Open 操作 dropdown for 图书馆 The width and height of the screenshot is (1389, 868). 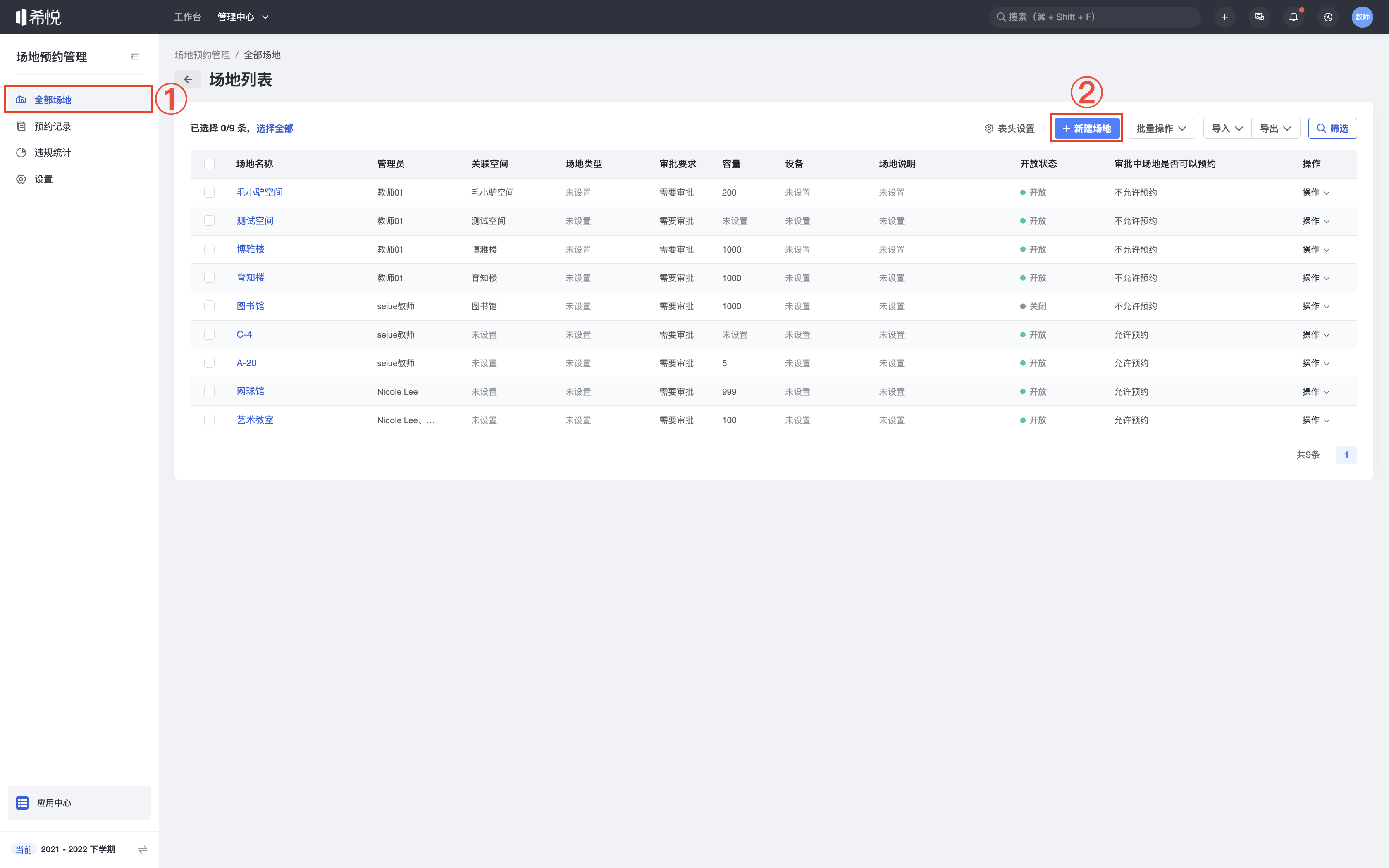(1315, 306)
